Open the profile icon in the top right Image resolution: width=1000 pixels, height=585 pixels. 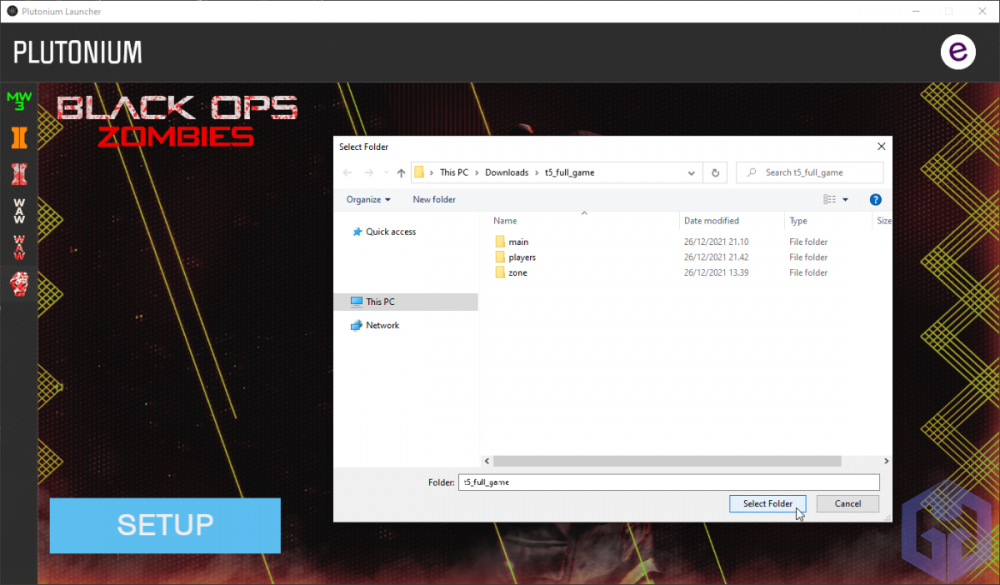tap(957, 51)
